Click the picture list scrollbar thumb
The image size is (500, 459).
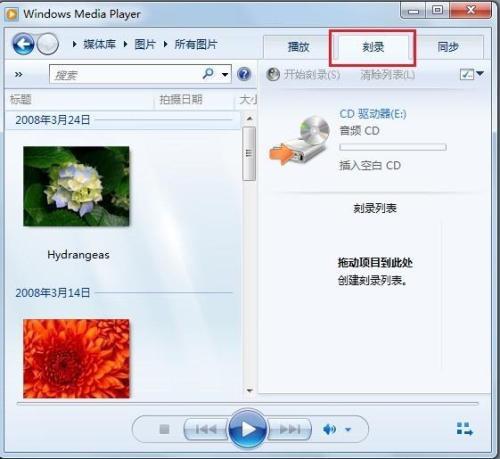point(249,153)
